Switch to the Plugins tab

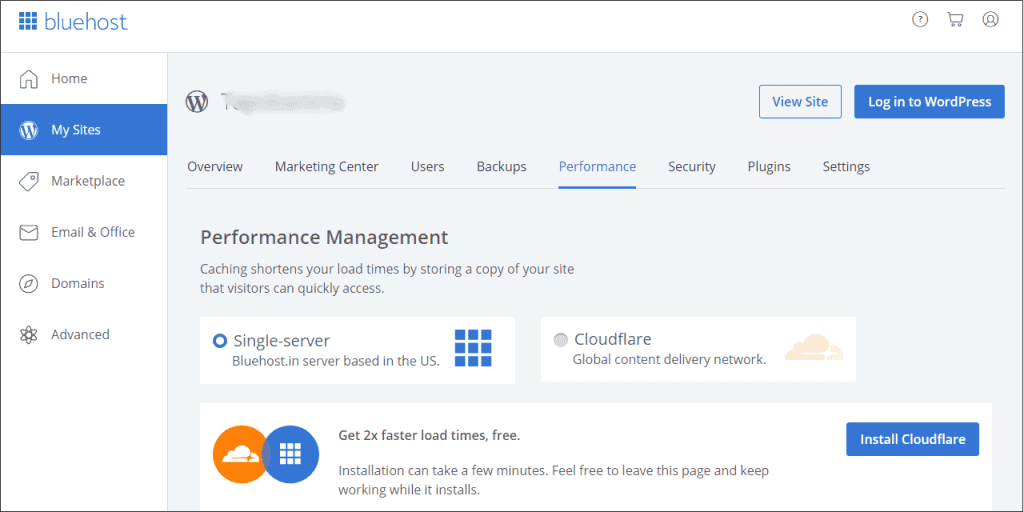pyautogui.click(x=769, y=167)
